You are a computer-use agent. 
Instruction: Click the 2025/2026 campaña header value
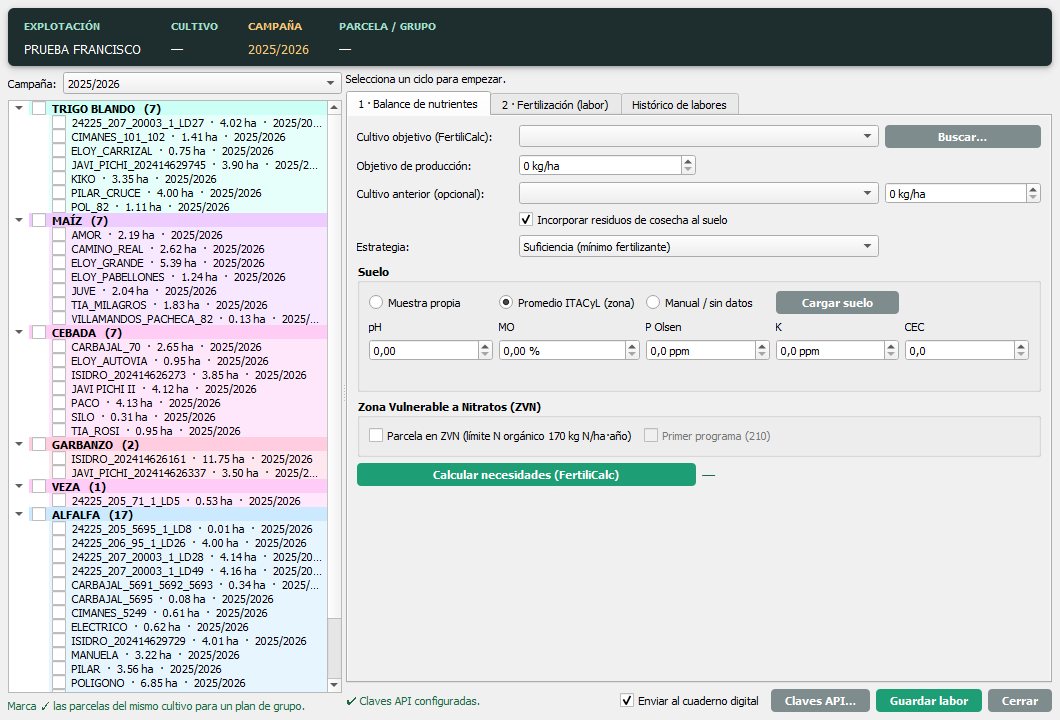click(x=278, y=49)
